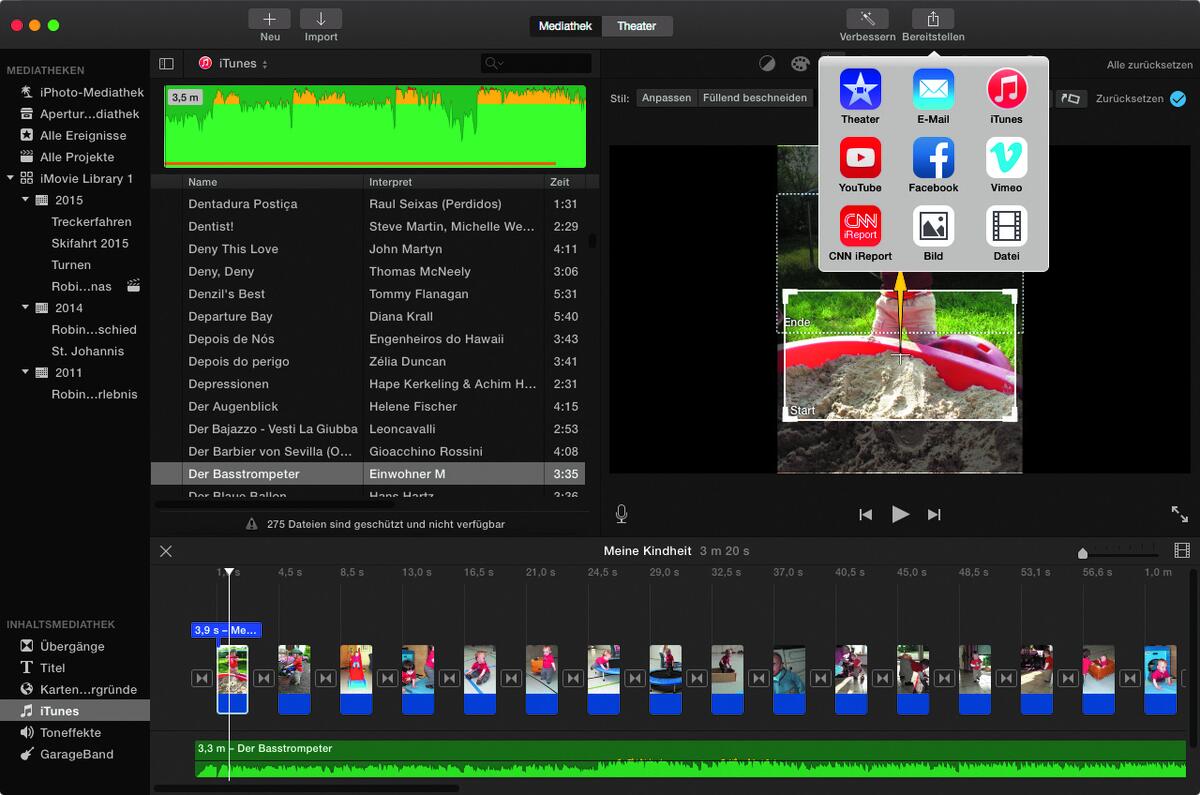Click the timeline playhead marker
Screen dimensions: 1200x795
click(229, 572)
